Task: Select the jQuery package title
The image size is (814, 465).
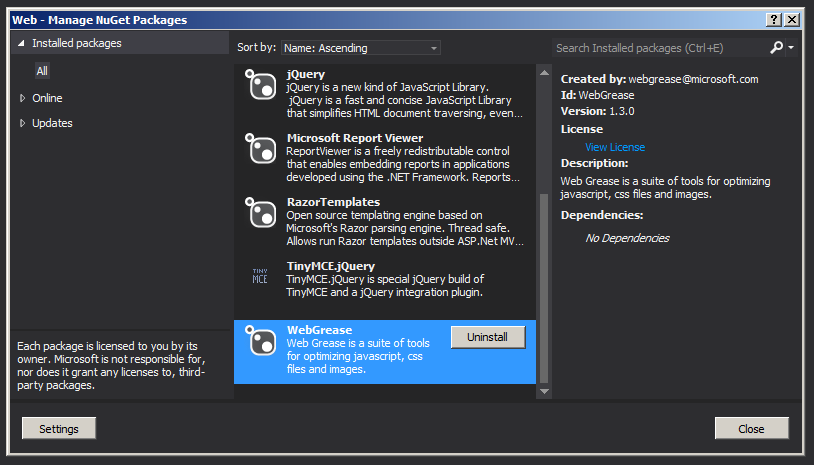Action: (x=306, y=74)
